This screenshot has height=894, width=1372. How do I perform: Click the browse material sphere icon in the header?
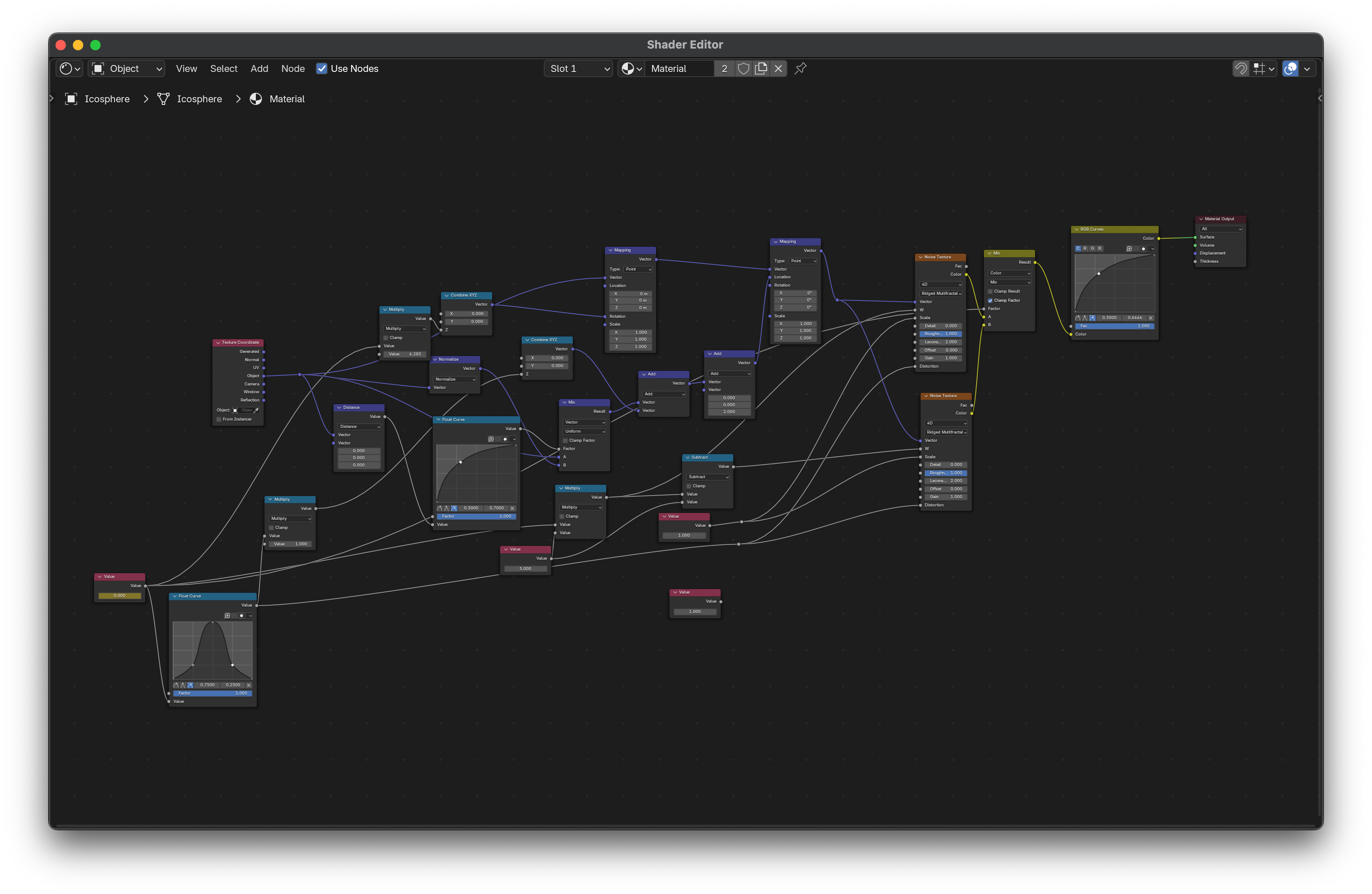point(629,69)
